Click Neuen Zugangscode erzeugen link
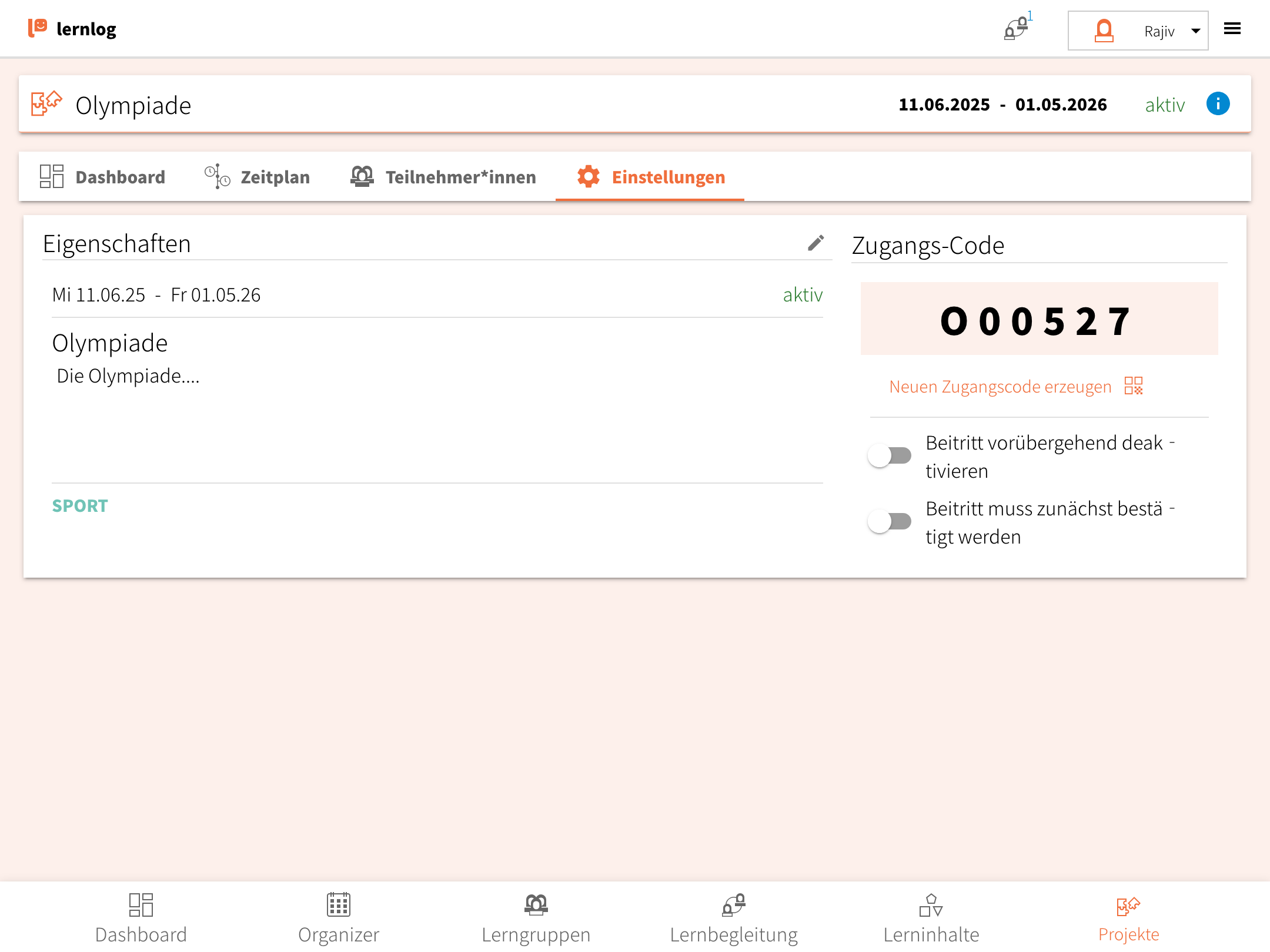The width and height of the screenshot is (1270, 952). [x=1000, y=387]
